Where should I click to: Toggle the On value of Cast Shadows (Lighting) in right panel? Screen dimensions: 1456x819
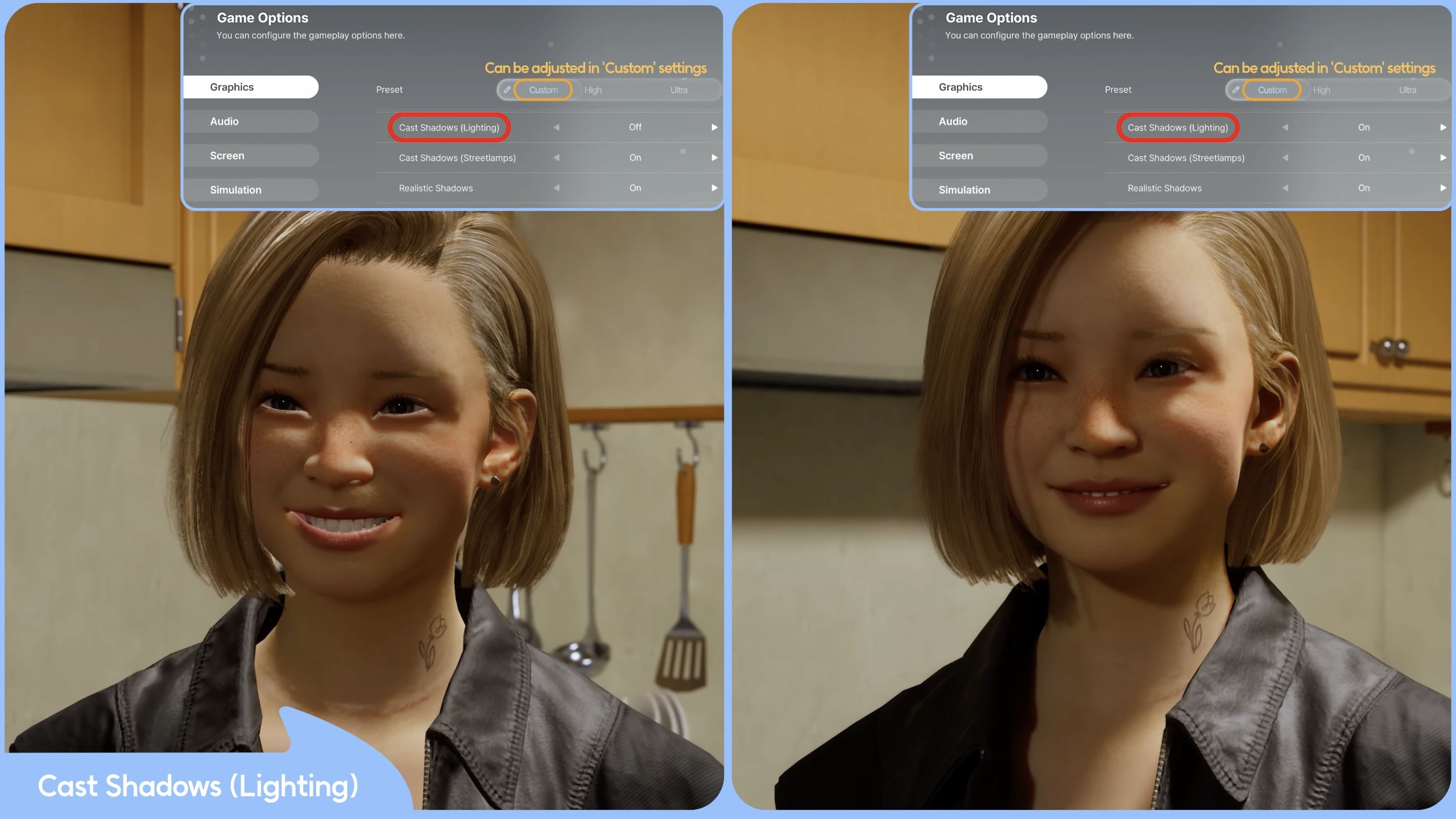pos(1364,127)
